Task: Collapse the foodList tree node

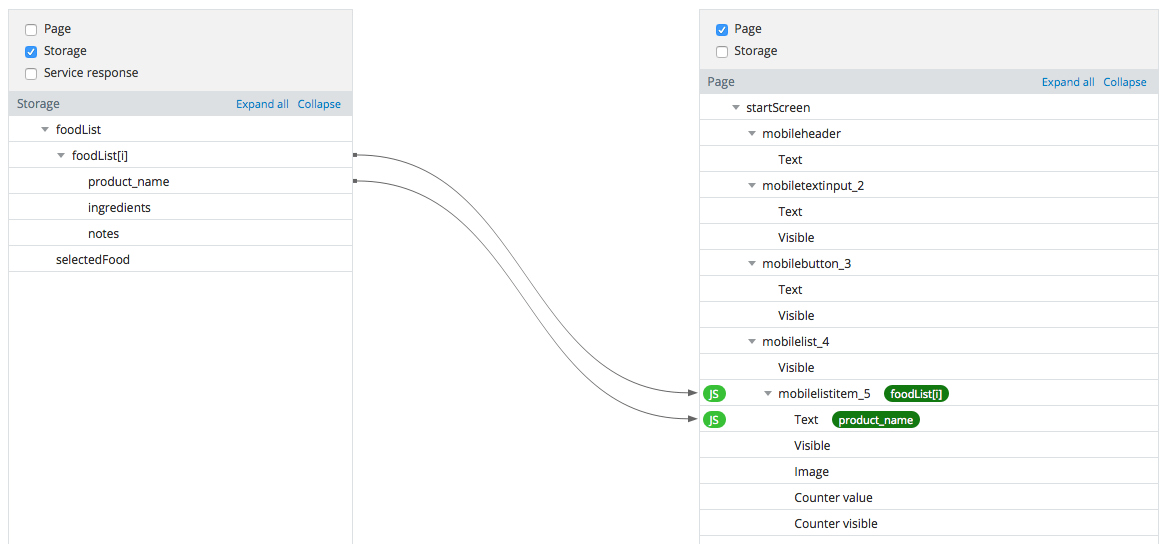Action: (45, 130)
